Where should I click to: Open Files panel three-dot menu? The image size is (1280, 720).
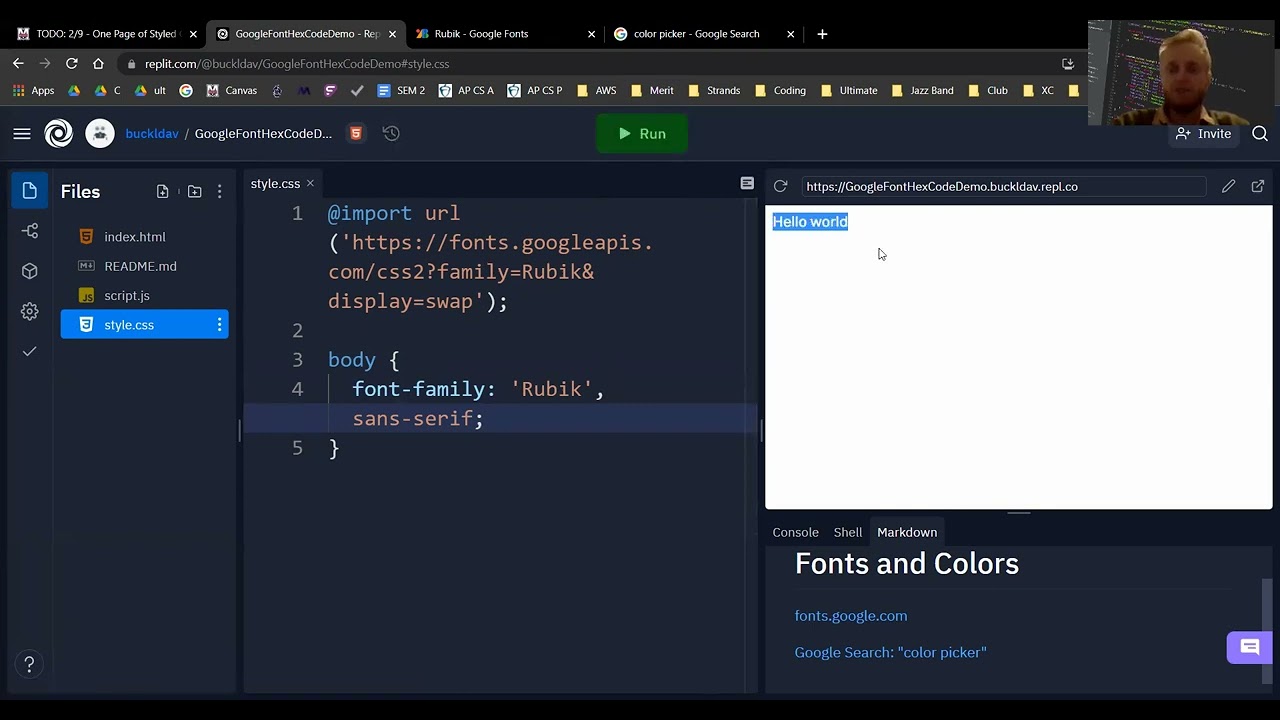(x=219, y=191)
